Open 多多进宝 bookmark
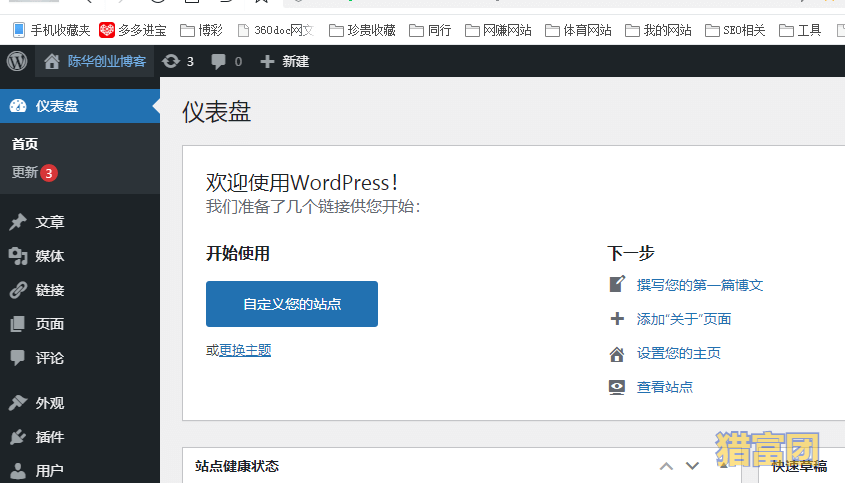 [133, 30]
